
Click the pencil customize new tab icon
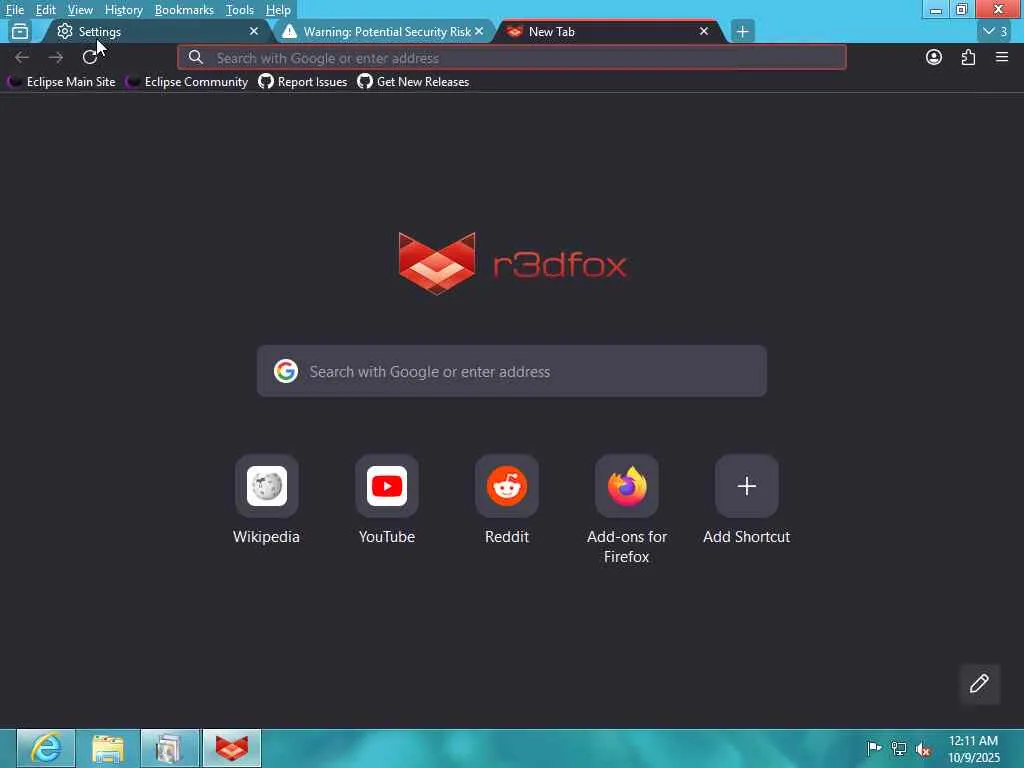[979, 684]
